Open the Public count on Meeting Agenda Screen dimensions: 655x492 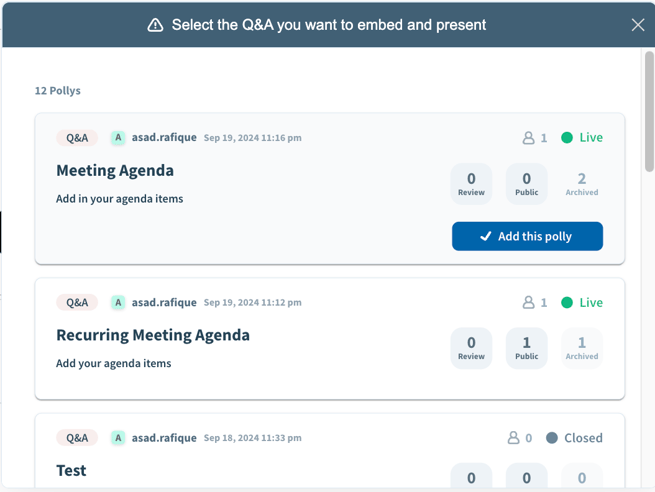(x=526, y=184)
